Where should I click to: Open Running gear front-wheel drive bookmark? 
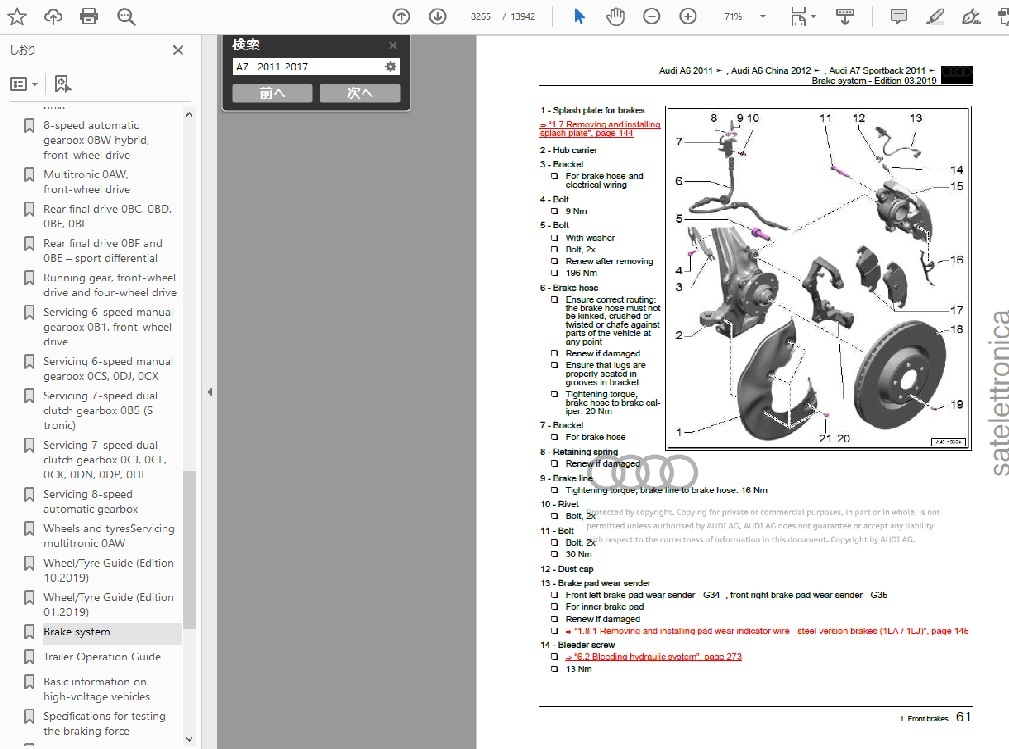pos(109,285)
